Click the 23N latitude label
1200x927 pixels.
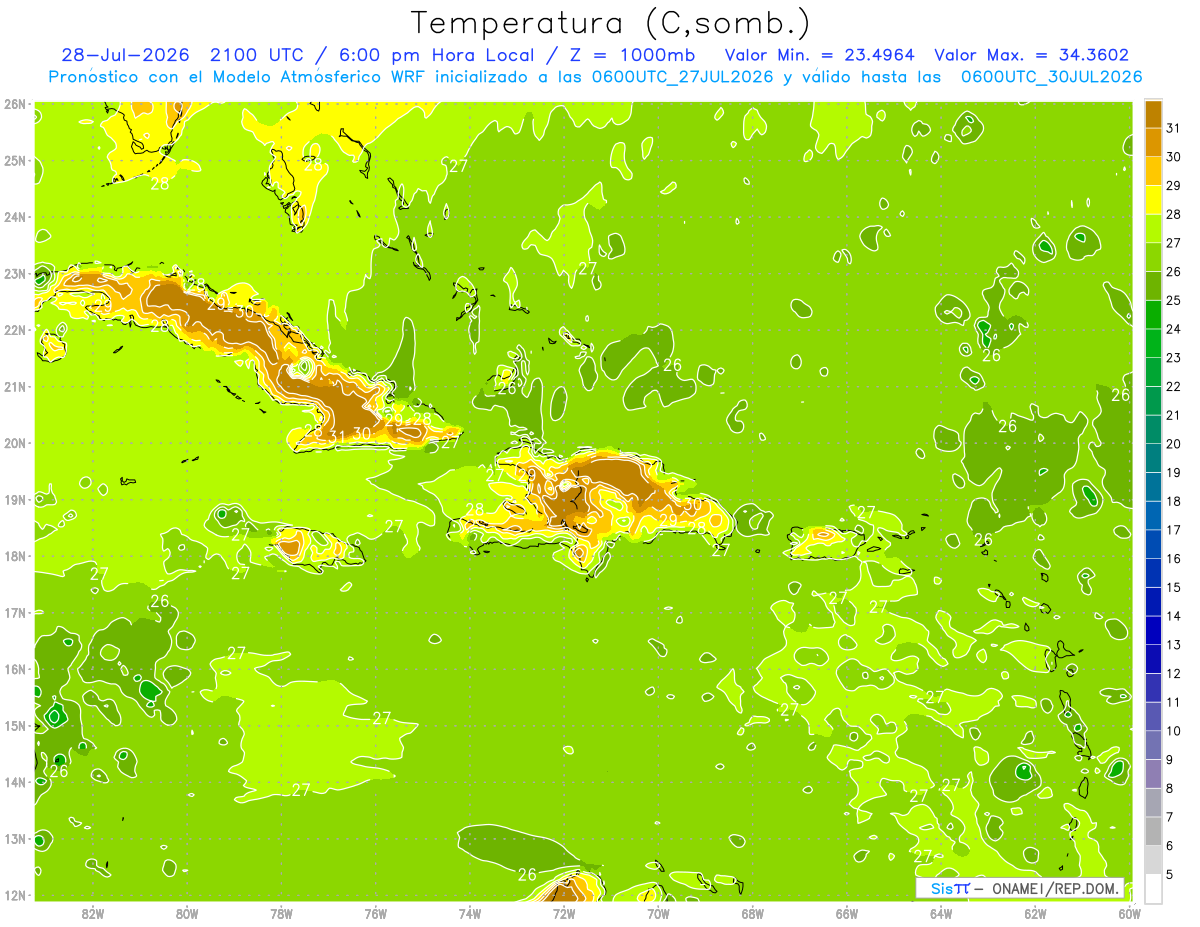(14, 274)
